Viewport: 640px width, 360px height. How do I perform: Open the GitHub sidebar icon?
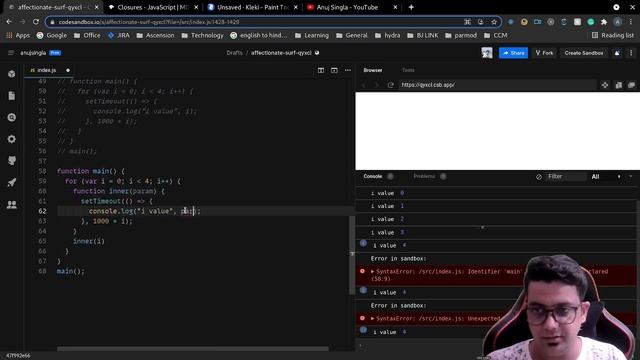[11, 161]
